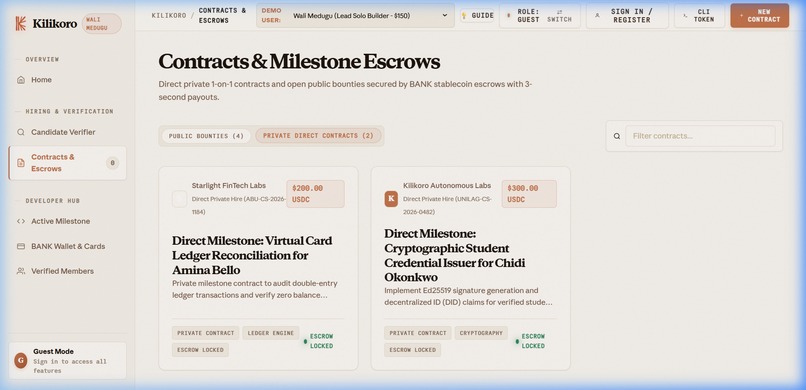Click the Ledger Engine tag
This screenshot has height=390, width=806.
[270, 333]
